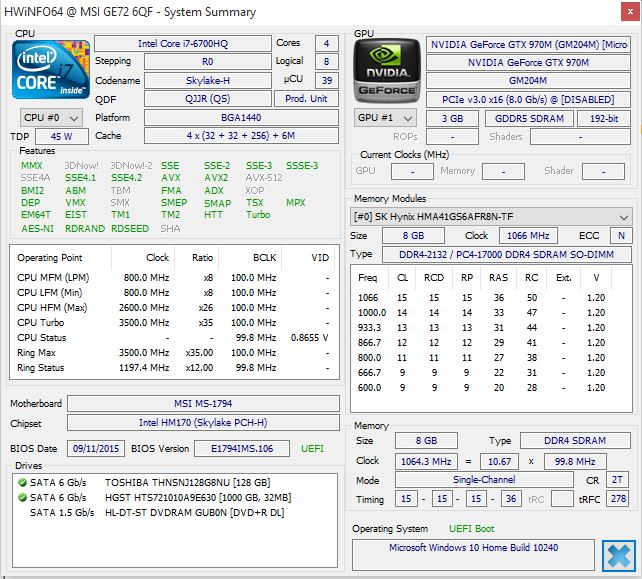Select the TSX feature label
The width and height of the screenshot is (642, 579).
[x=255, y=203]
